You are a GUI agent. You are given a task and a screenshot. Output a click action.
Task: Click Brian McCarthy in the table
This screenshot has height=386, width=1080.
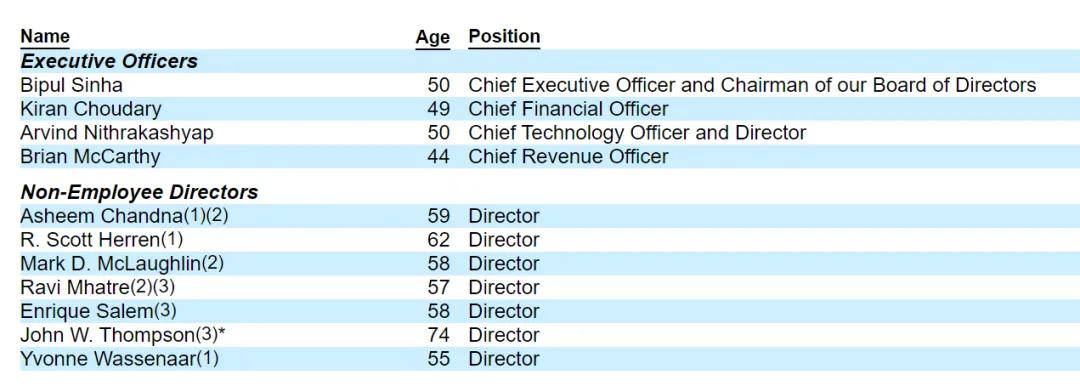point(90,156)
